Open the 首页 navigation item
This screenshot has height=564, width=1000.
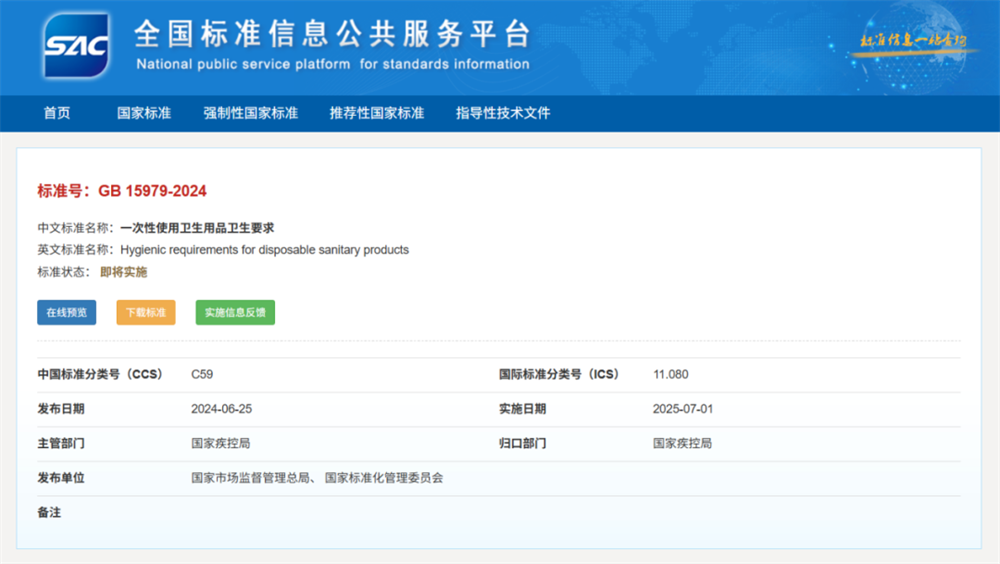[57, 113]
